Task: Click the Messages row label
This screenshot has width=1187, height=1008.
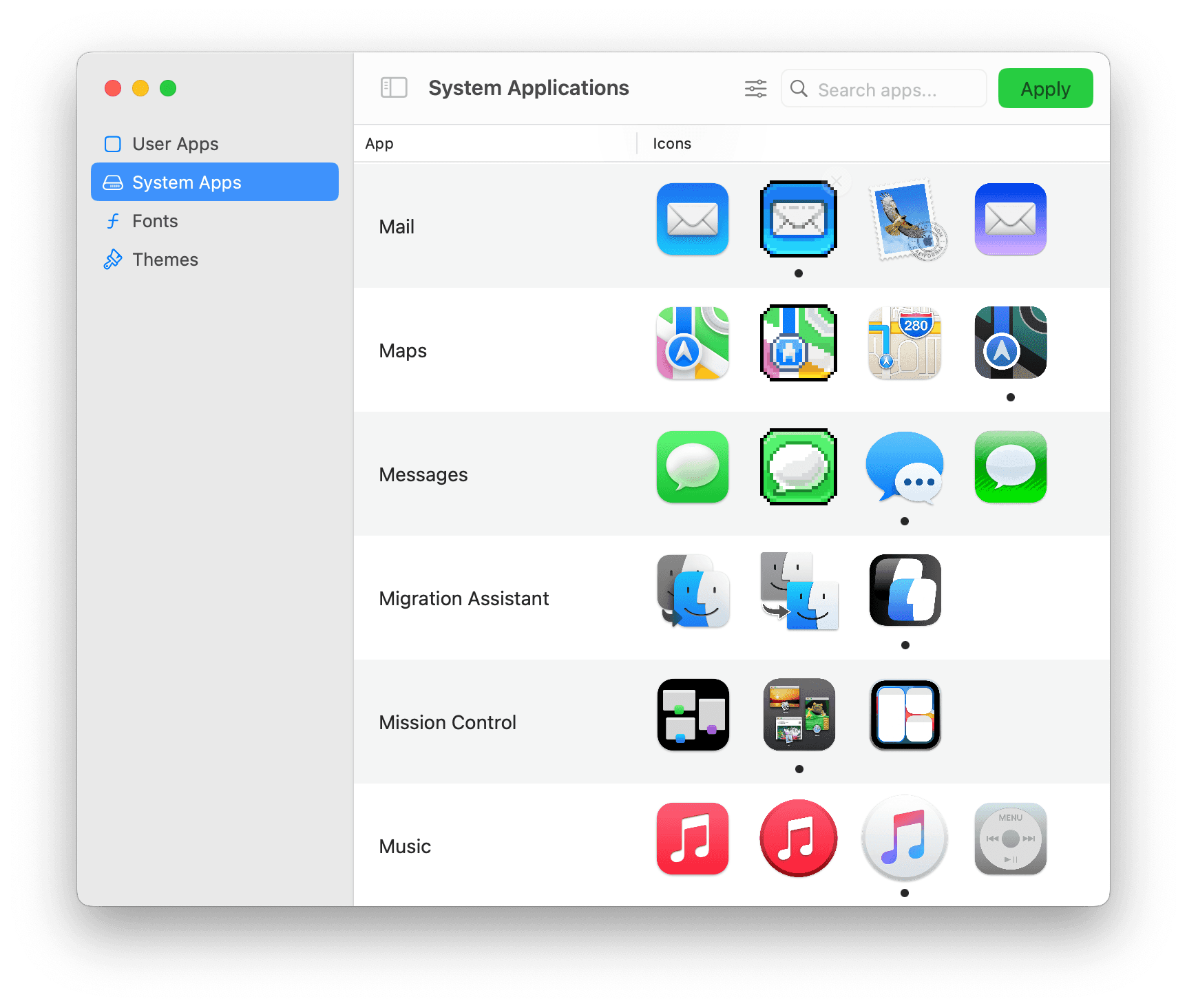Action: (423, 474)
